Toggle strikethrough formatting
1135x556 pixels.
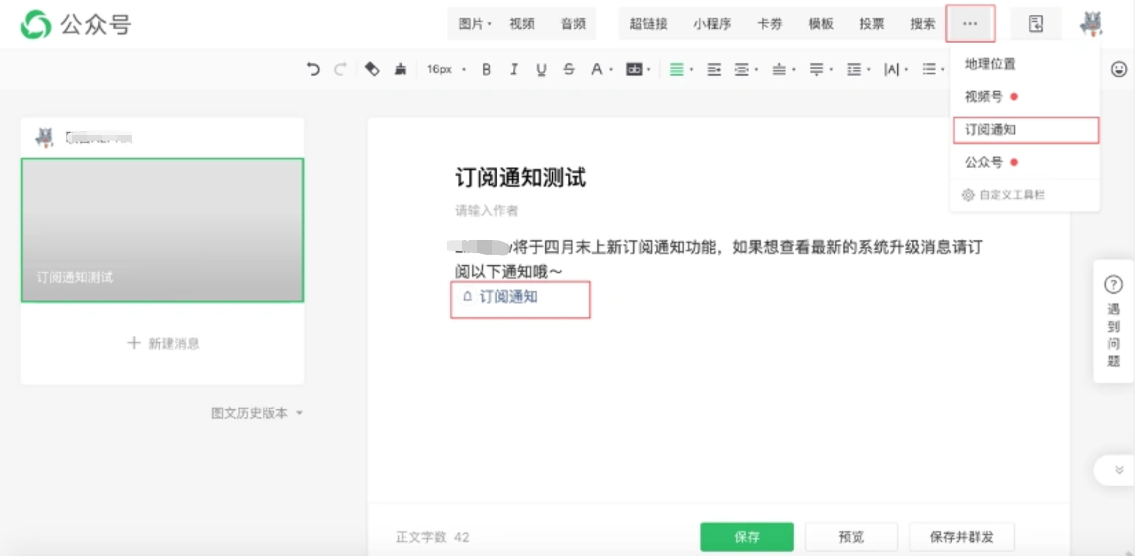pos(569,70)
